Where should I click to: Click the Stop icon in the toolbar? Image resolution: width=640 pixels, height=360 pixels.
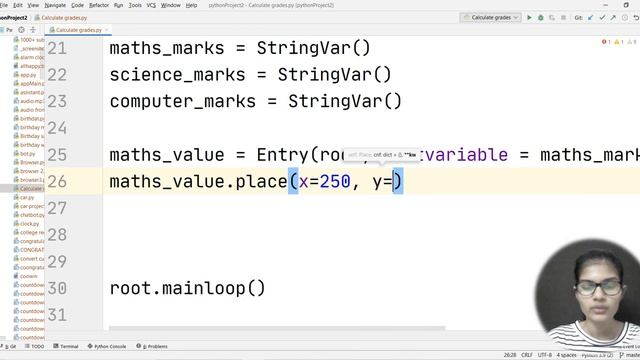[563, 18]
